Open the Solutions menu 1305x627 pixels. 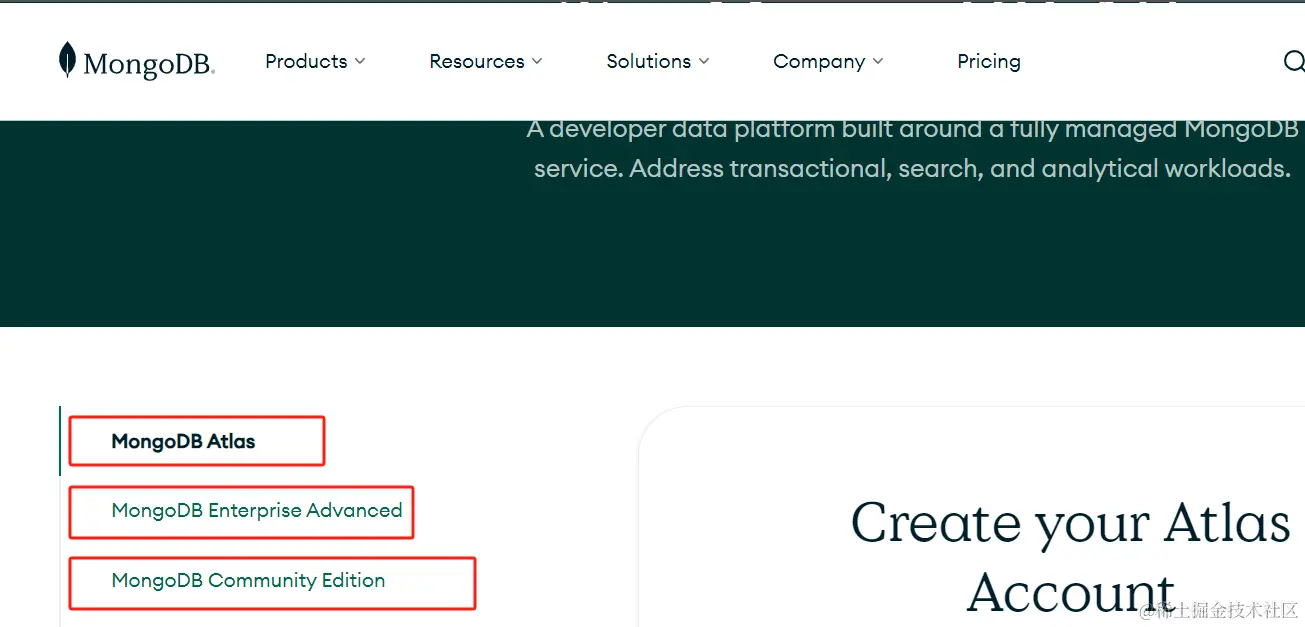tap(658, 61)
